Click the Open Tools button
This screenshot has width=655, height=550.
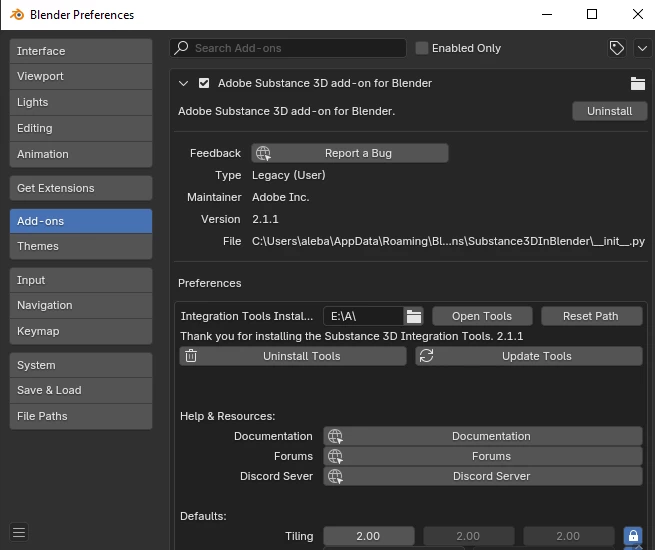tap(482, 316)
